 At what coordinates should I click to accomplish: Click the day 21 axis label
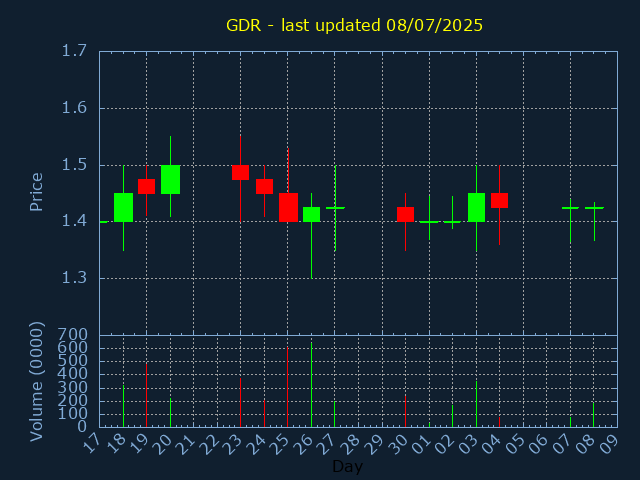[x=186, y=444]
